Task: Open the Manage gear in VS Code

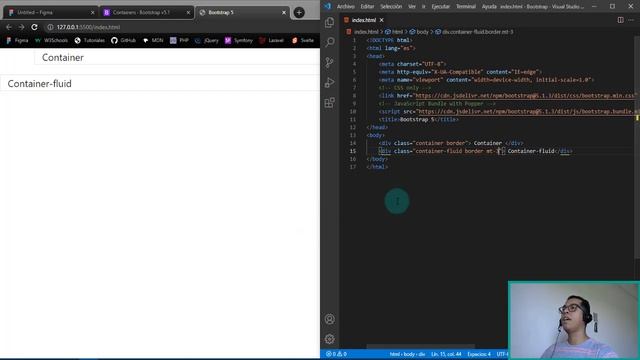Action: [330, 339]
